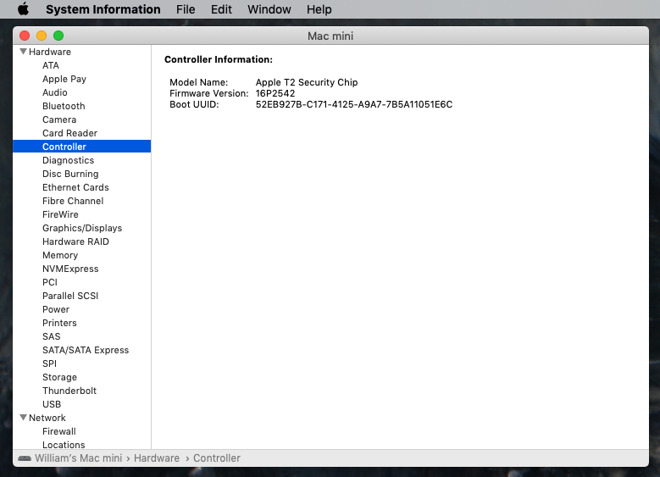
Task: Click the Firmware Version label
Action: [209, 93]
